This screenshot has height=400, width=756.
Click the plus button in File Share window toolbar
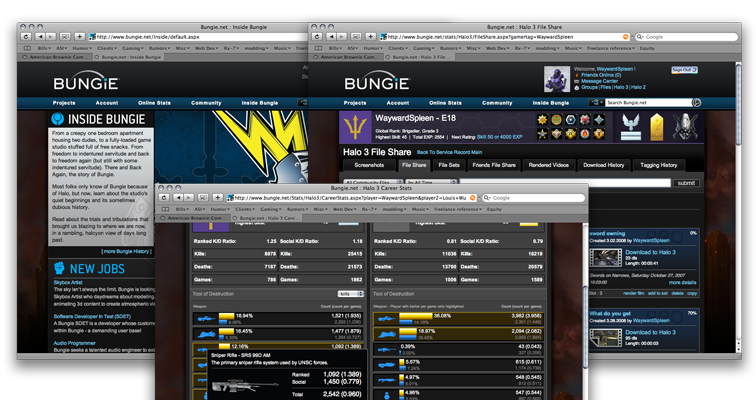pyautogui.click(x=370, y=37)
